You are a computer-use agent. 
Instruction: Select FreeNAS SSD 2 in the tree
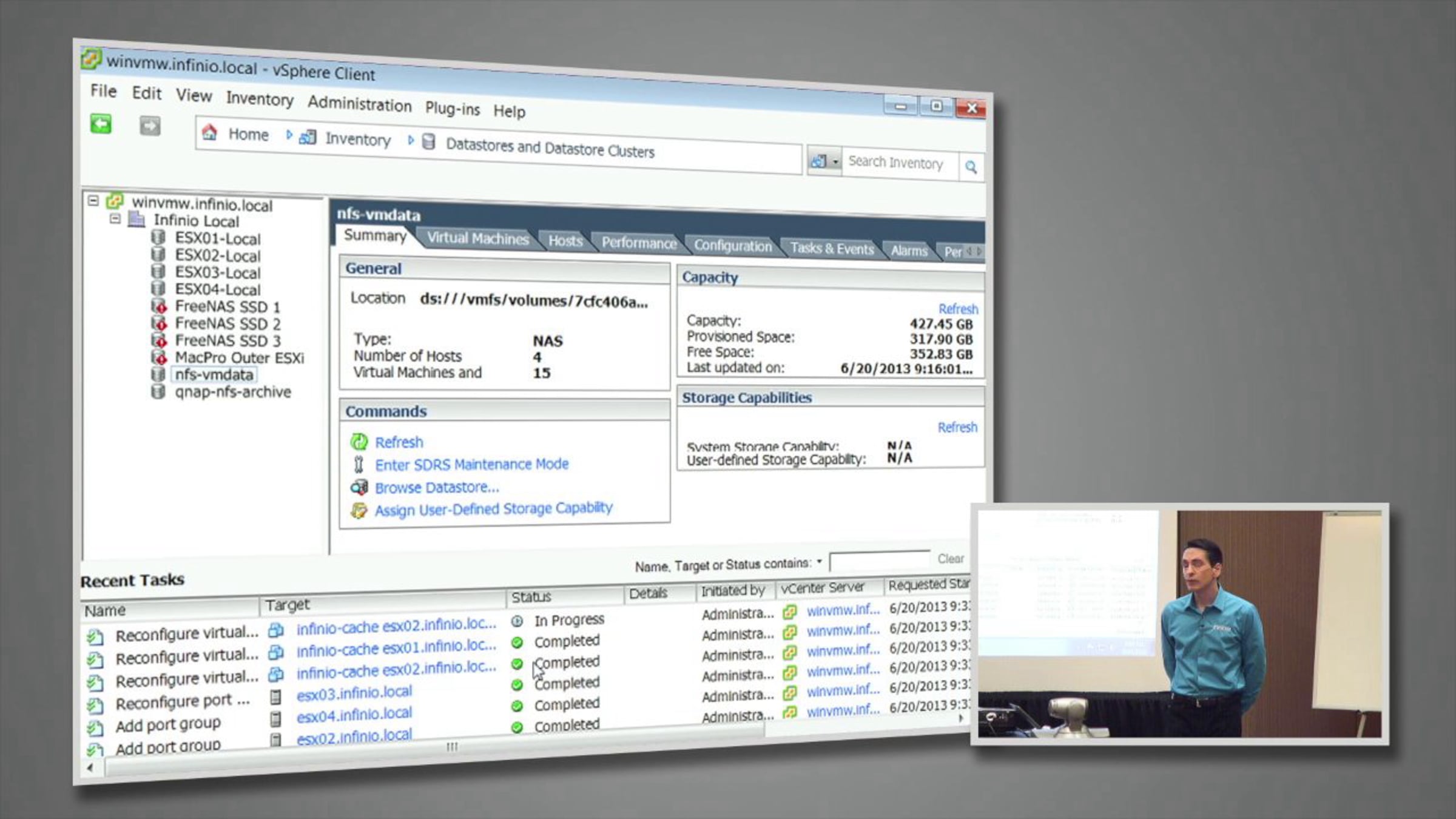click(x=228, y=323)
